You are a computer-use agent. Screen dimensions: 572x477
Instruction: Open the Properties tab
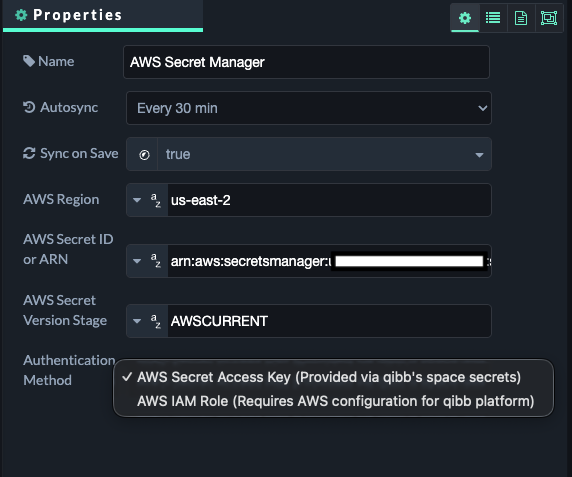click(x=103, y=15)
